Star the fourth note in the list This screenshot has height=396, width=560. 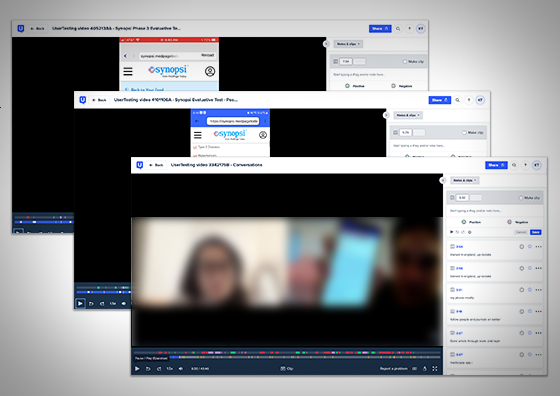[530, 311]
